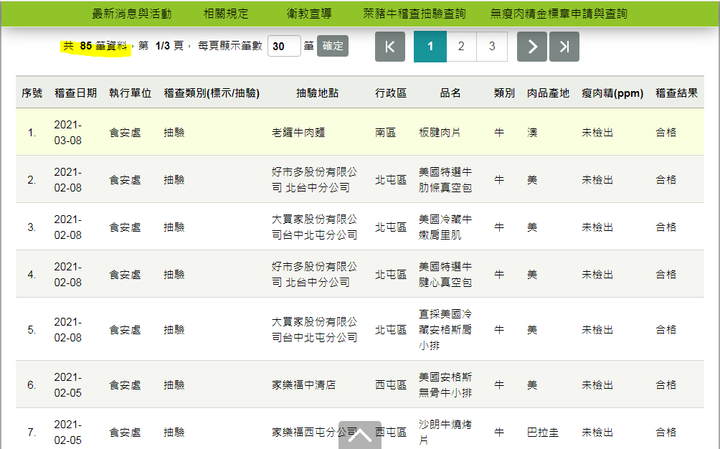The height and width of the screenshot is (449, 720).
Task: Click 合格 result in row 4
Action: coord(666,275)
